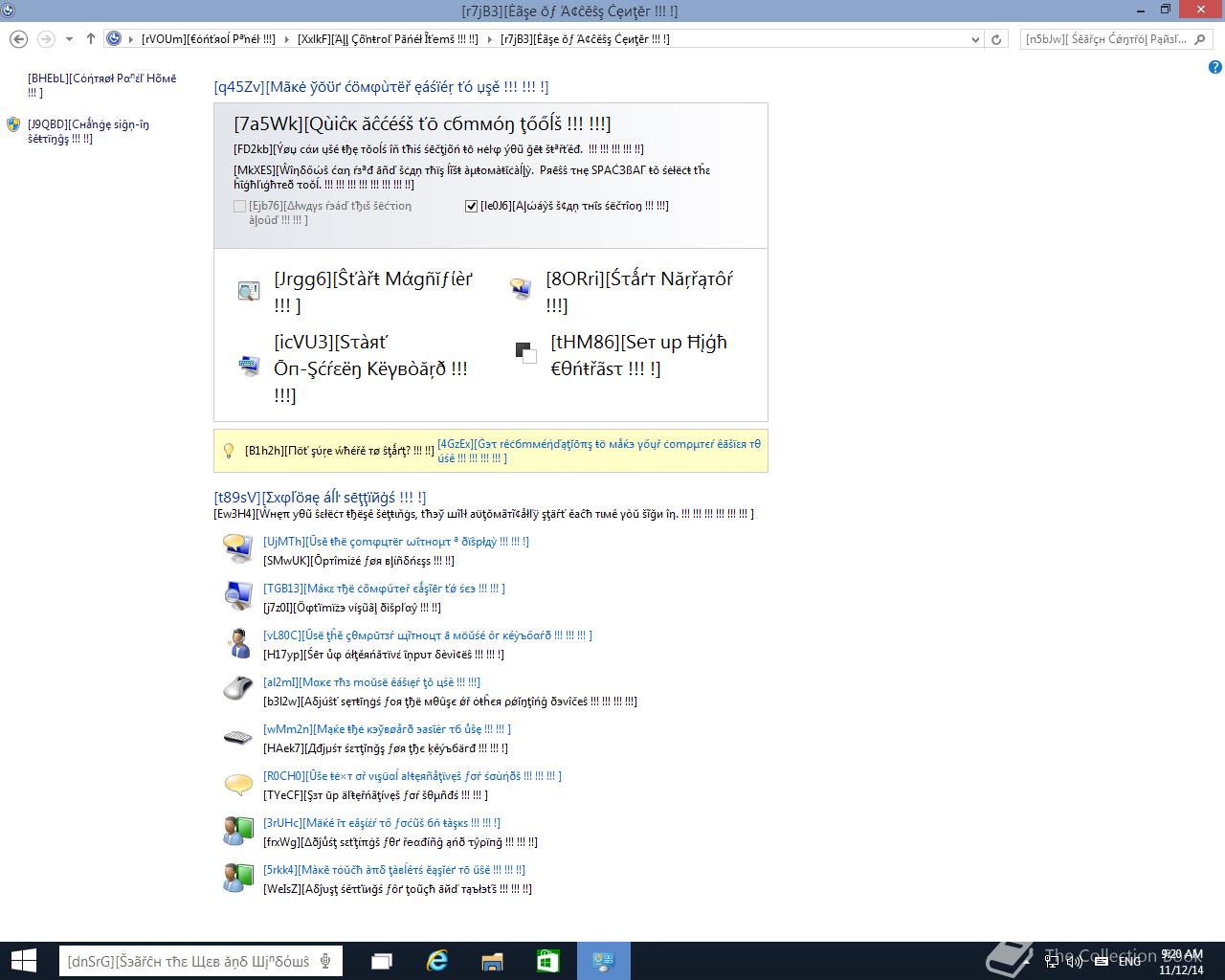Expand the arrow before the Control Panel breadcrumb
This screenshot has height=980, width=1225.
[x=131, y=39]
